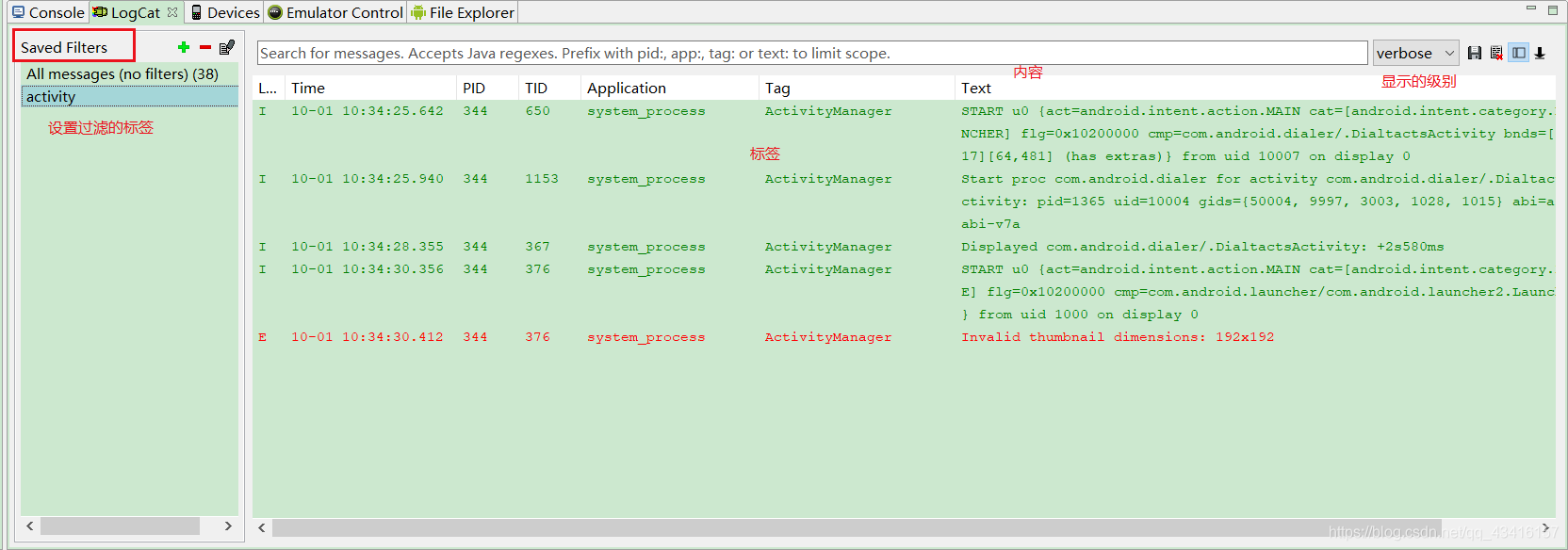The width and height of the screenshot is (1568, 550).
Task: Click 'Invalid thumbnail dimensions: 192x192' message
Action: click(x=1118, y=337)
